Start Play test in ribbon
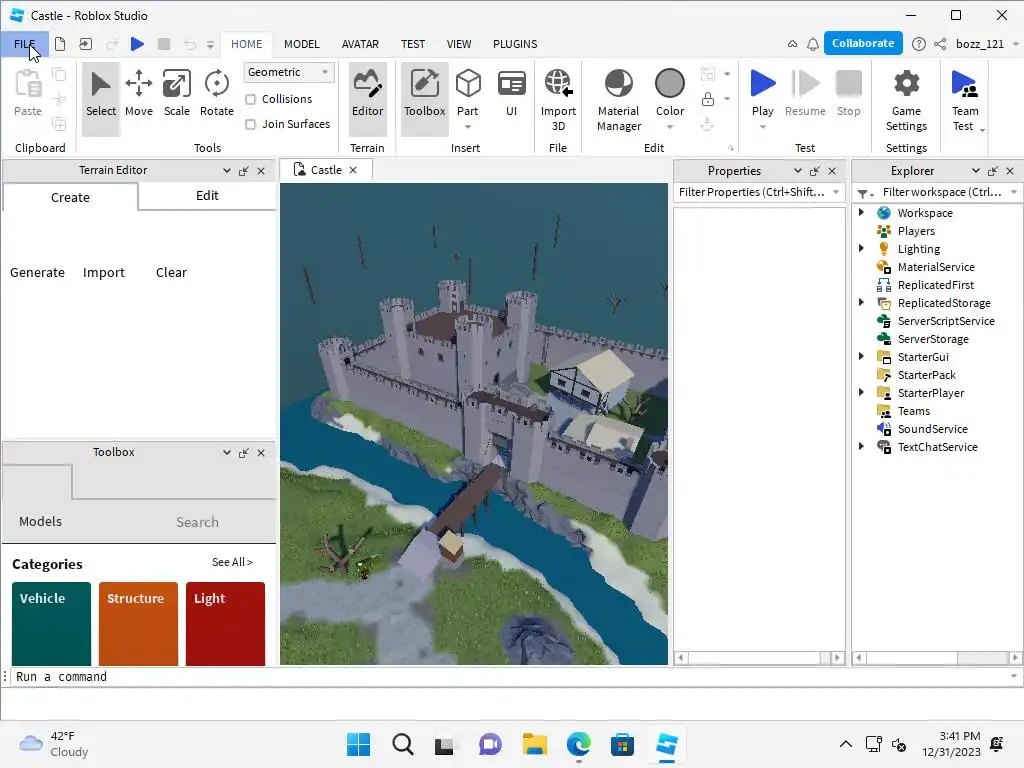 tap(762, 91)
